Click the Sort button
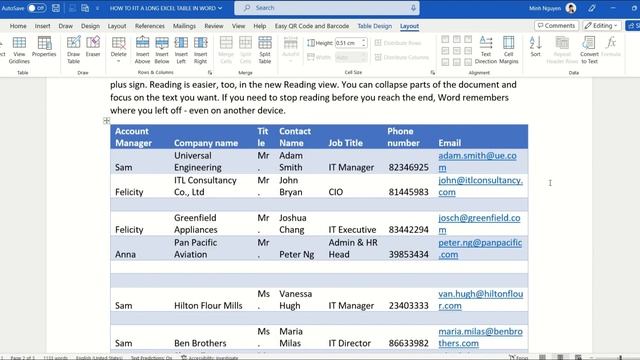 (536, 47)
